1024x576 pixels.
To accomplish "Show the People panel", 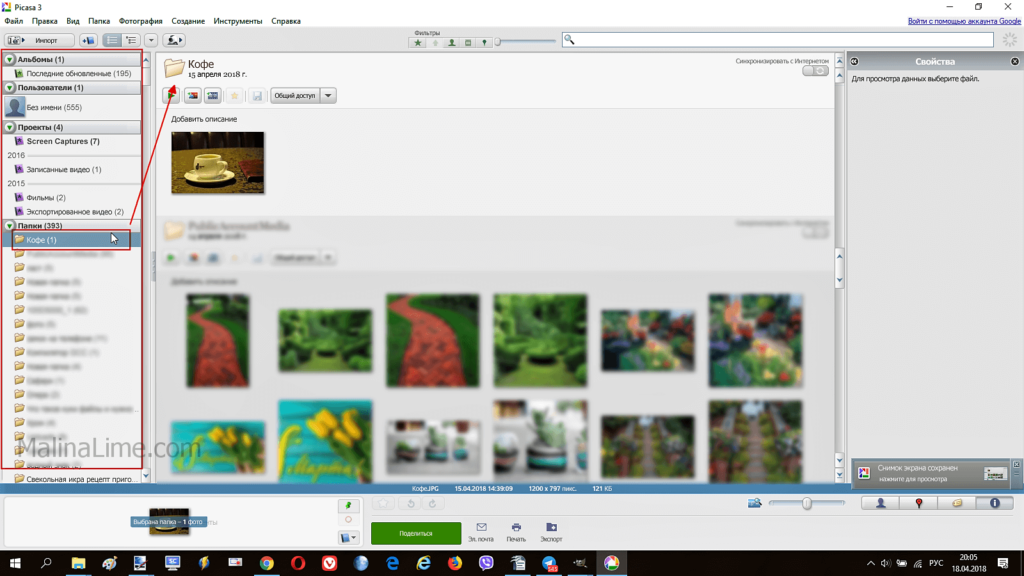I will 881,503.
